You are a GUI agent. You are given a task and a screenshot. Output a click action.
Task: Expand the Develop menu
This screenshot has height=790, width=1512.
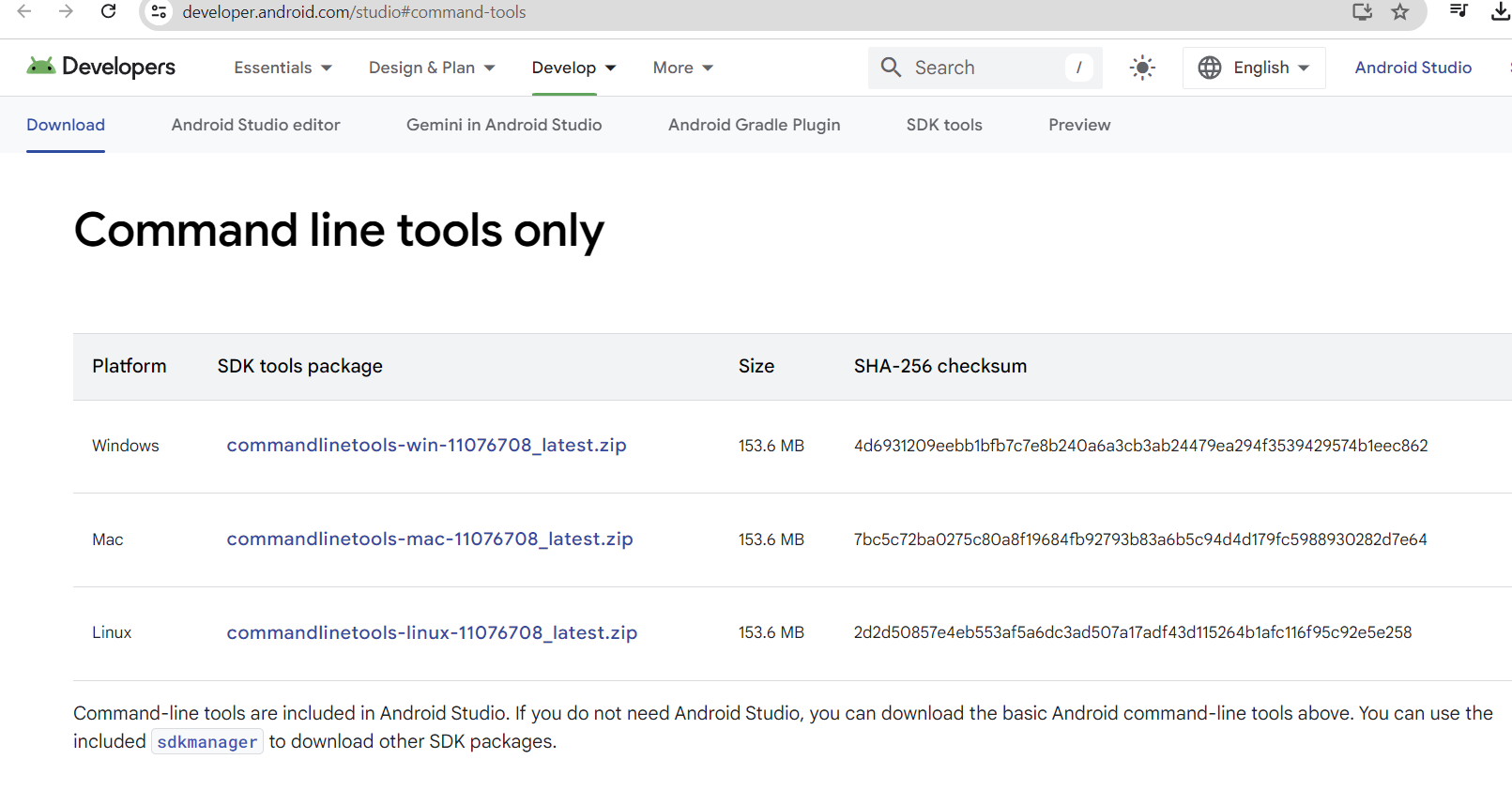(x=573, y=68)
